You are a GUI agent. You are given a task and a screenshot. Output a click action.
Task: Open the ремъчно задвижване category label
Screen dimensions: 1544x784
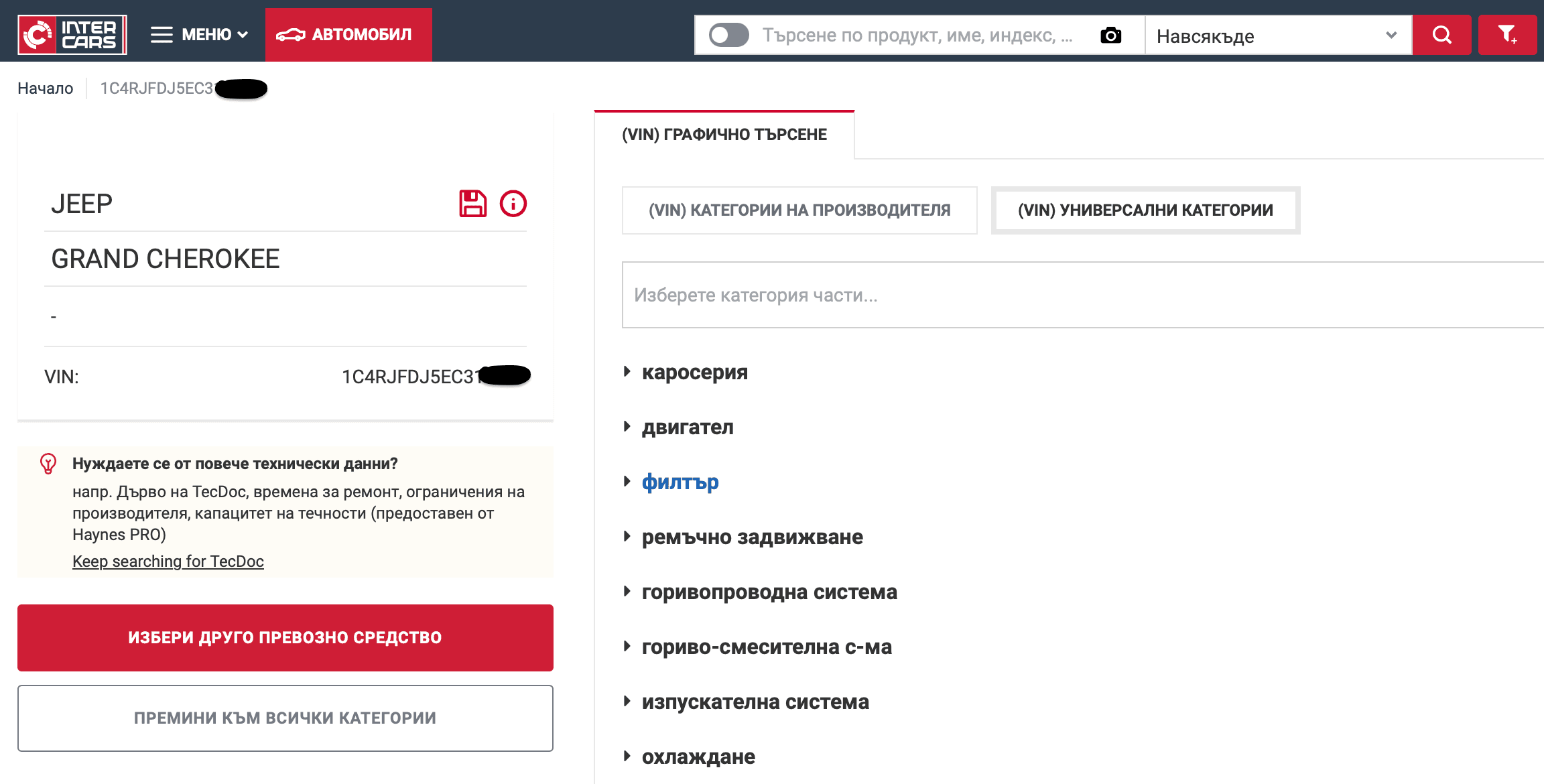[x=753, y=537]
